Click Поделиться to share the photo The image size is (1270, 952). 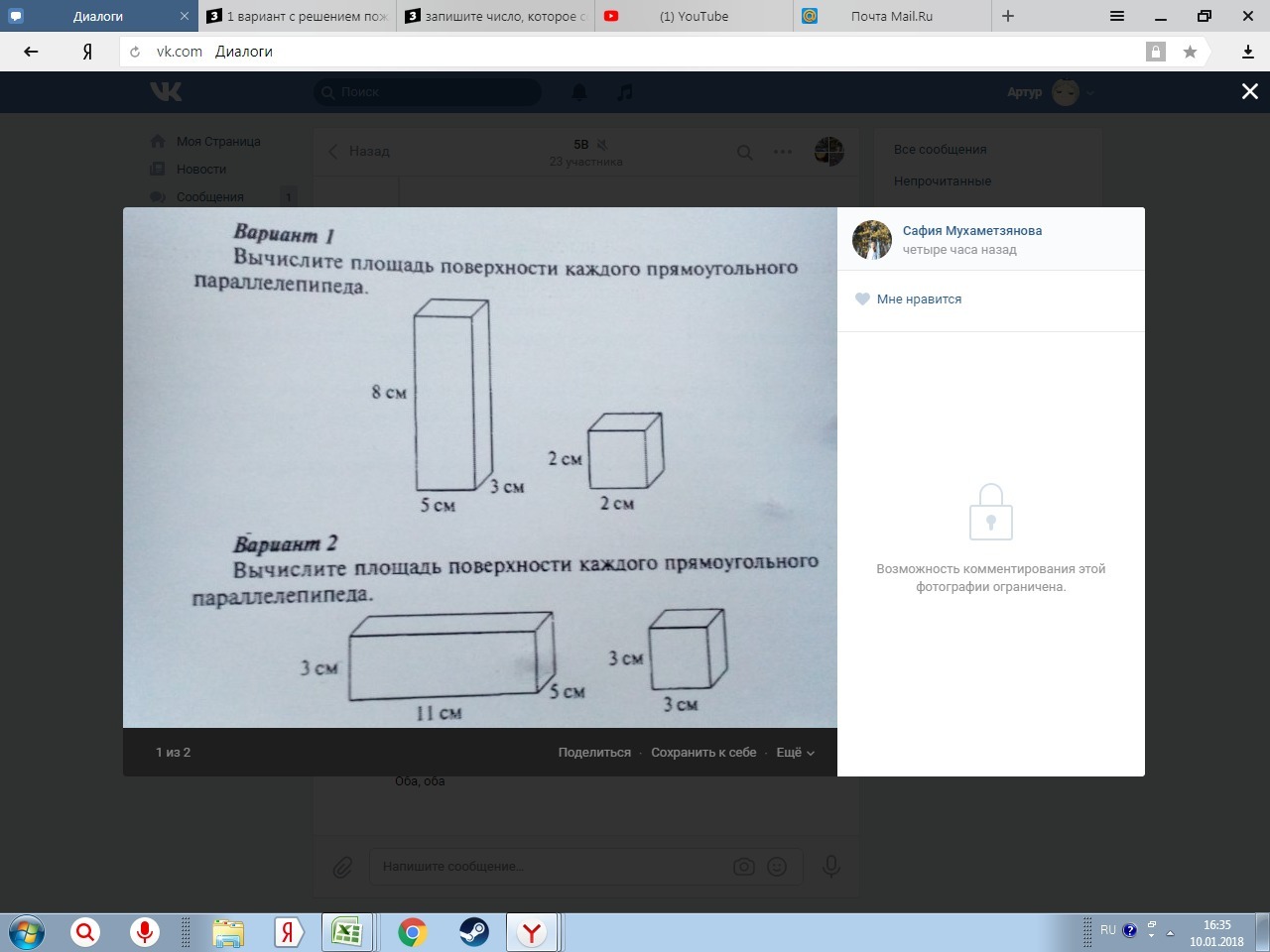click(593, 753)
